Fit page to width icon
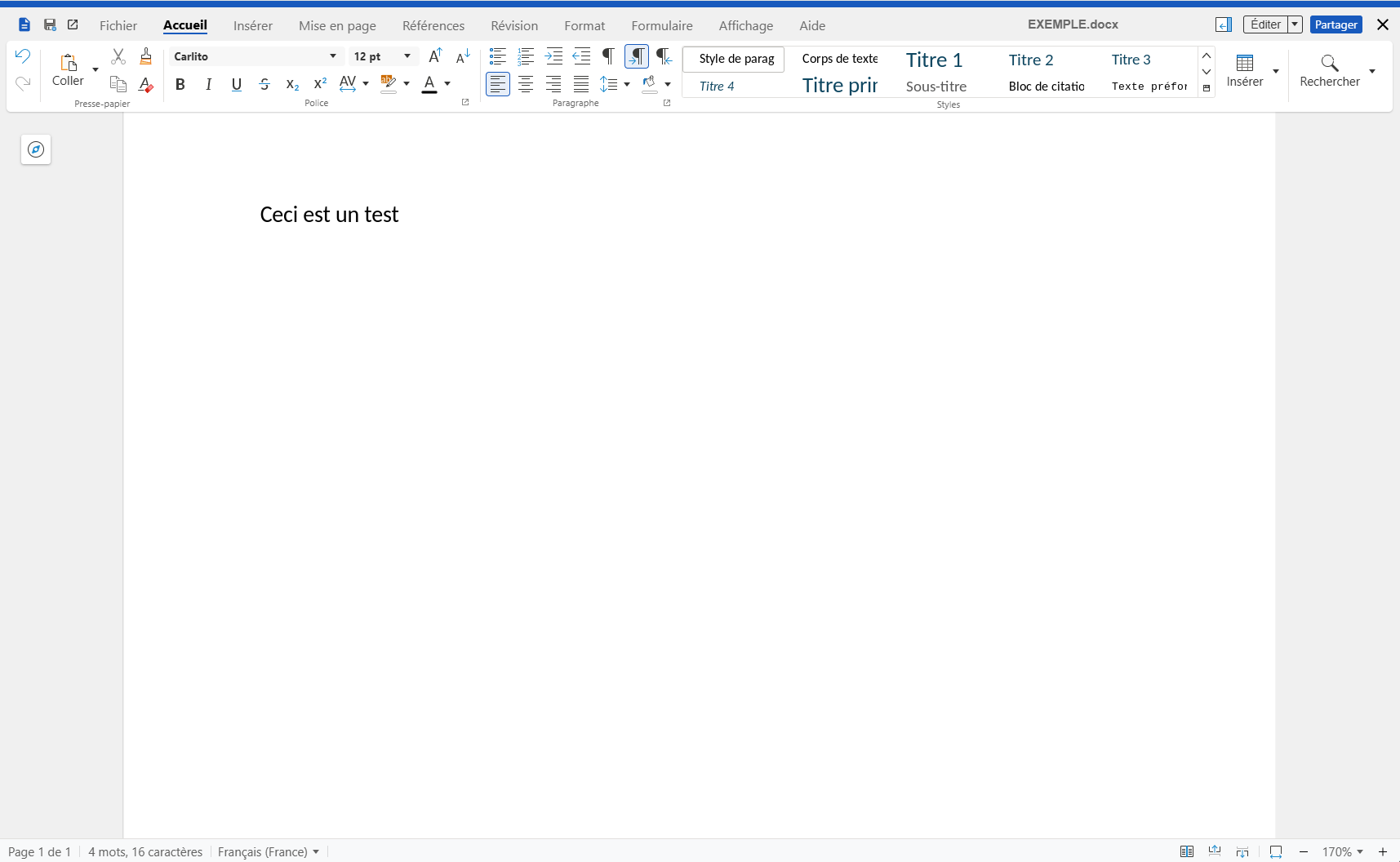Image resolution: width=1400 pixels, height=862 pixels. pyautogui.click(x=1276, y=851)
